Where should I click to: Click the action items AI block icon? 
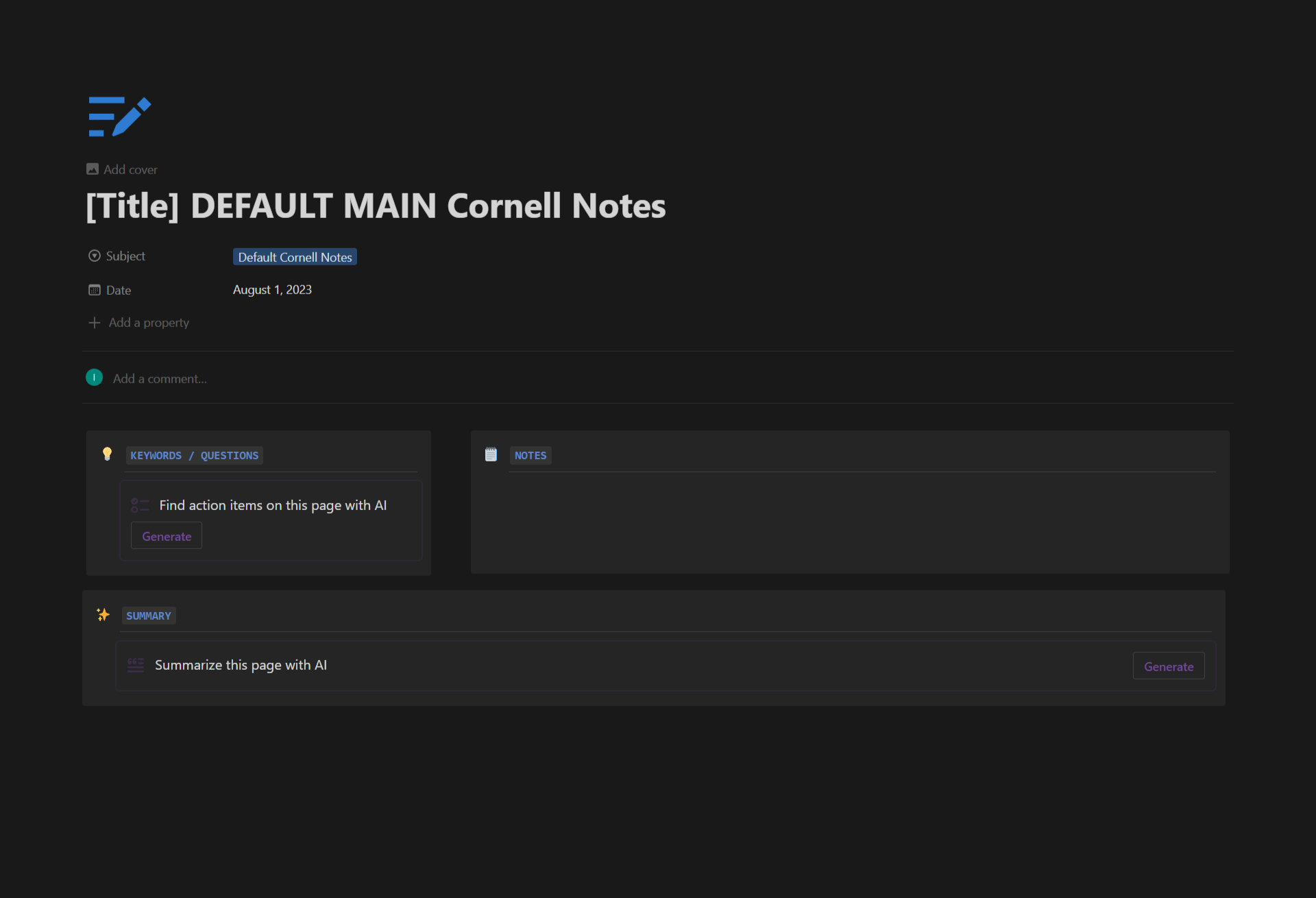(140, 505)
